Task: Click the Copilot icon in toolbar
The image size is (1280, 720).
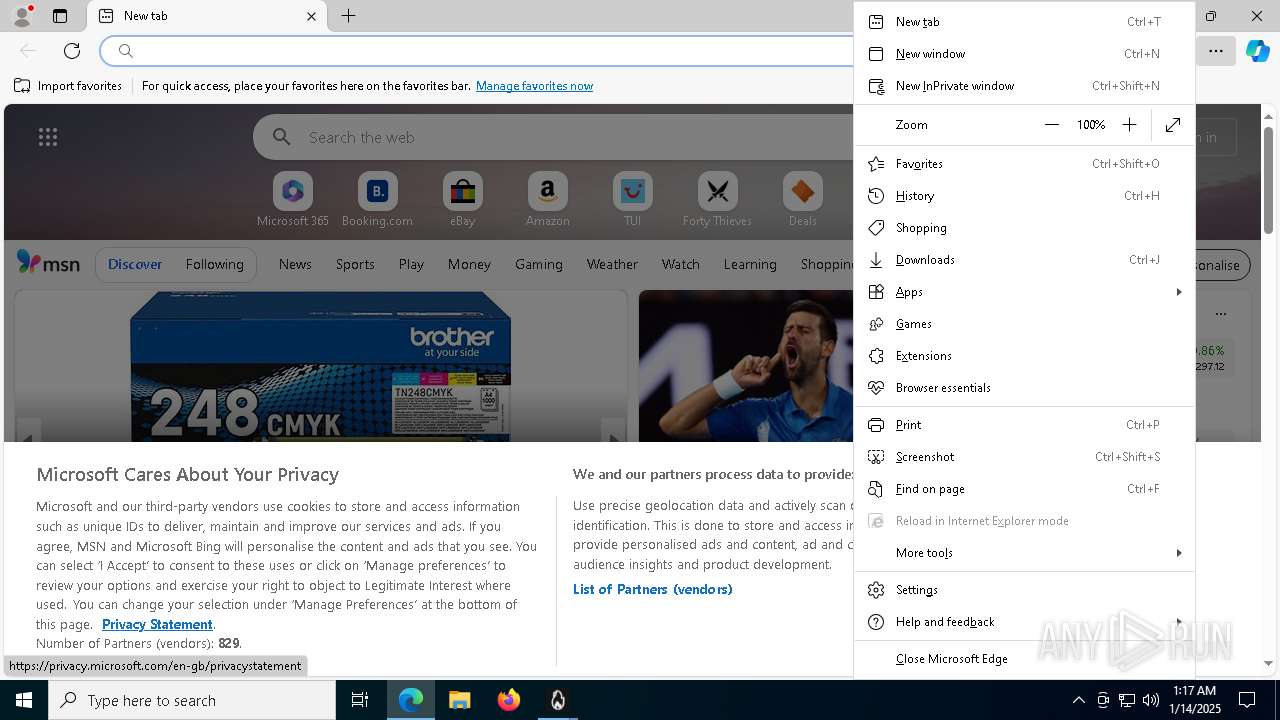Action: point(1257,50)
